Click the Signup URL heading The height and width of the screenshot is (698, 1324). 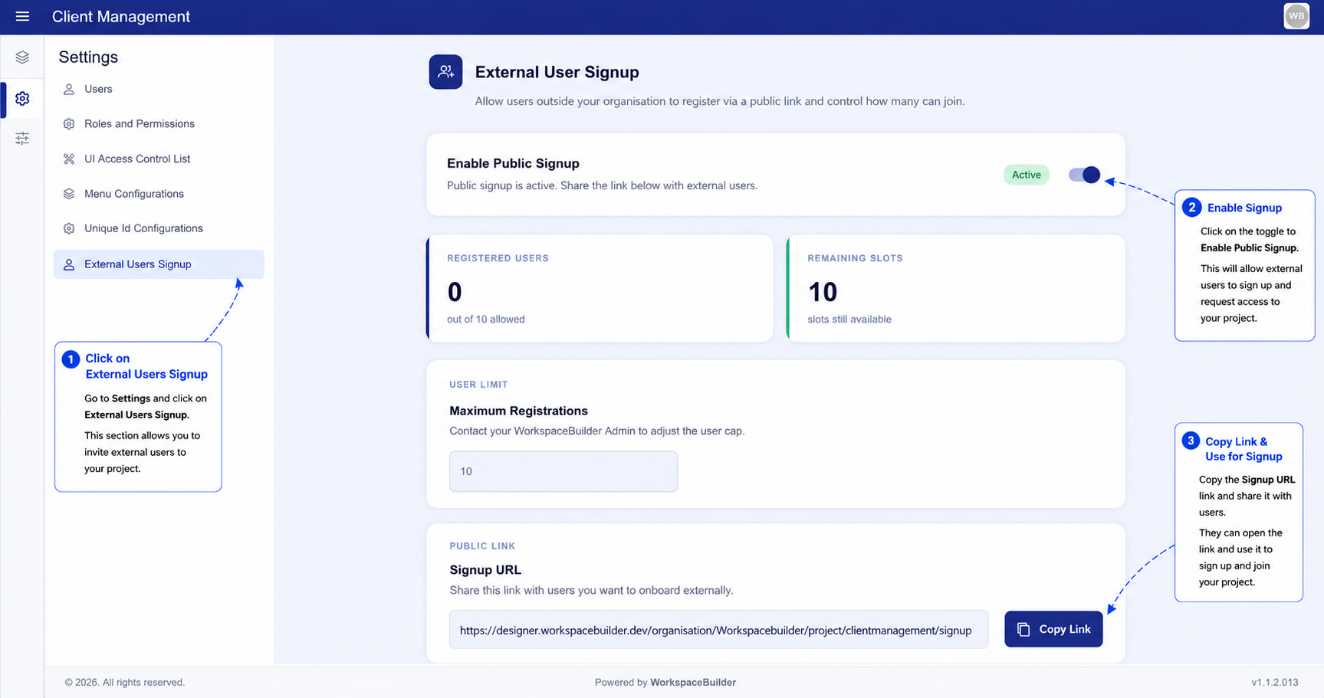tap(486, 570)
